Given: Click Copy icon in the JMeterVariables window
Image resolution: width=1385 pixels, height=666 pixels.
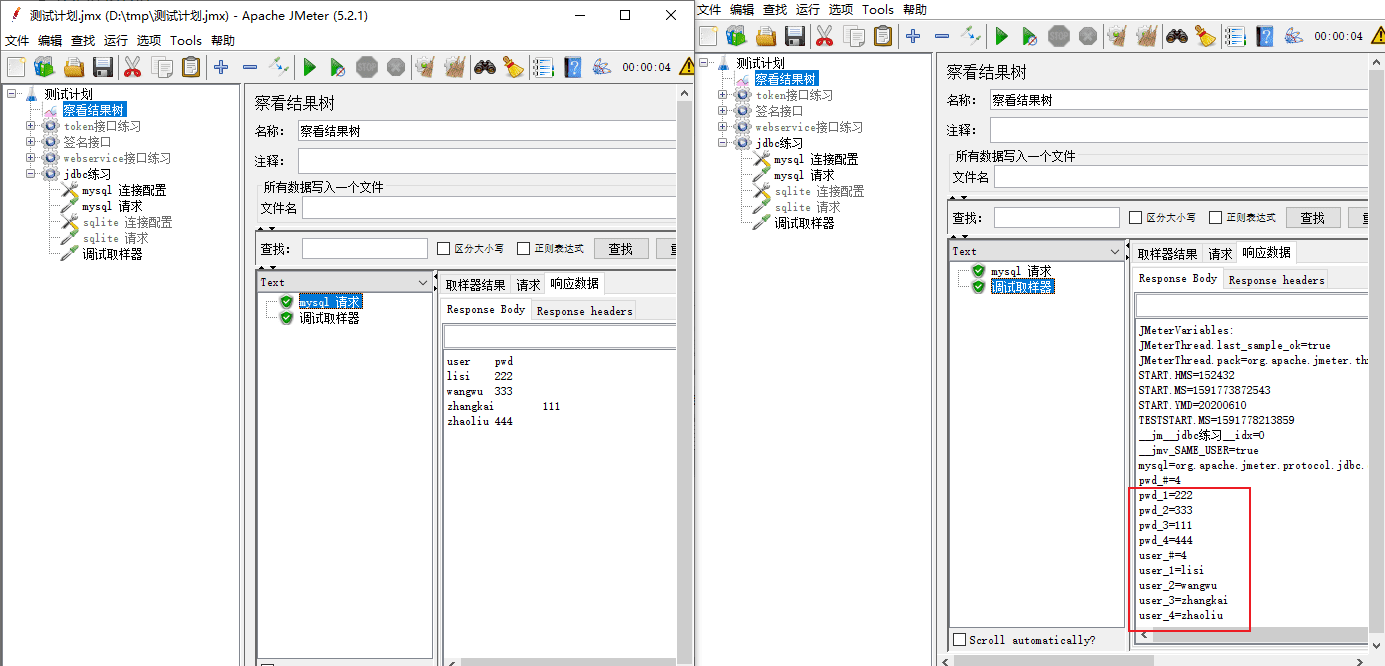Looking at the screenshot, I should click(854, 36).
